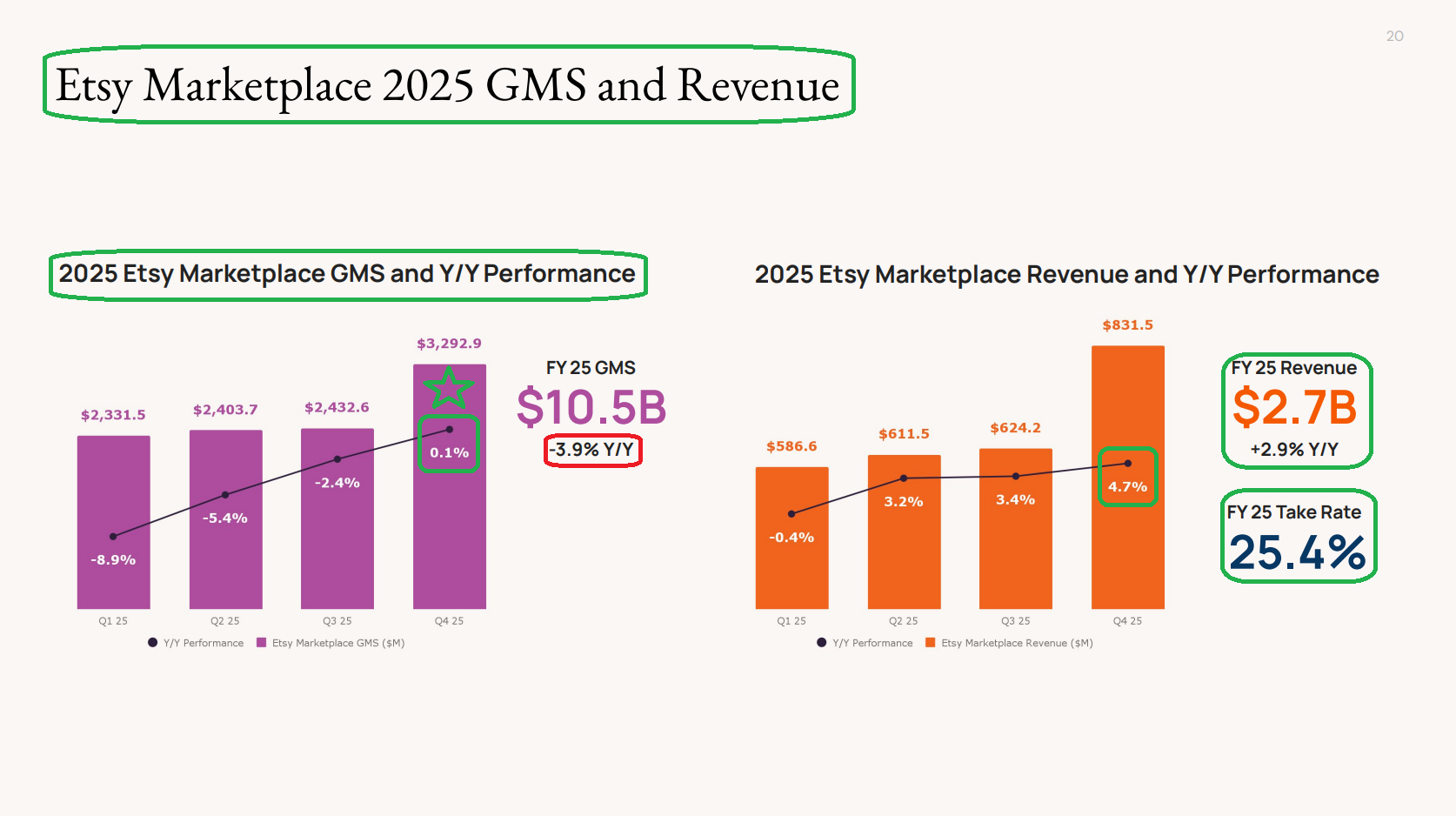Click the 25.4% FY 25 Take Rate figure
Screen dimensions: 1456x816
pos(1298,552)
